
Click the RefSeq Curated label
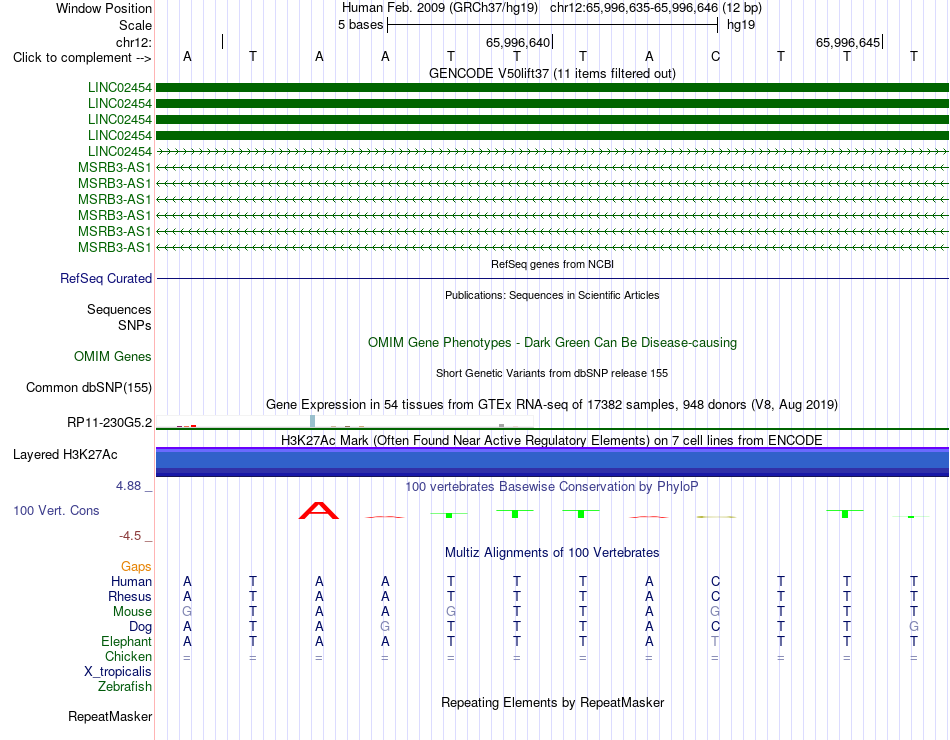(x=106, y=279)
